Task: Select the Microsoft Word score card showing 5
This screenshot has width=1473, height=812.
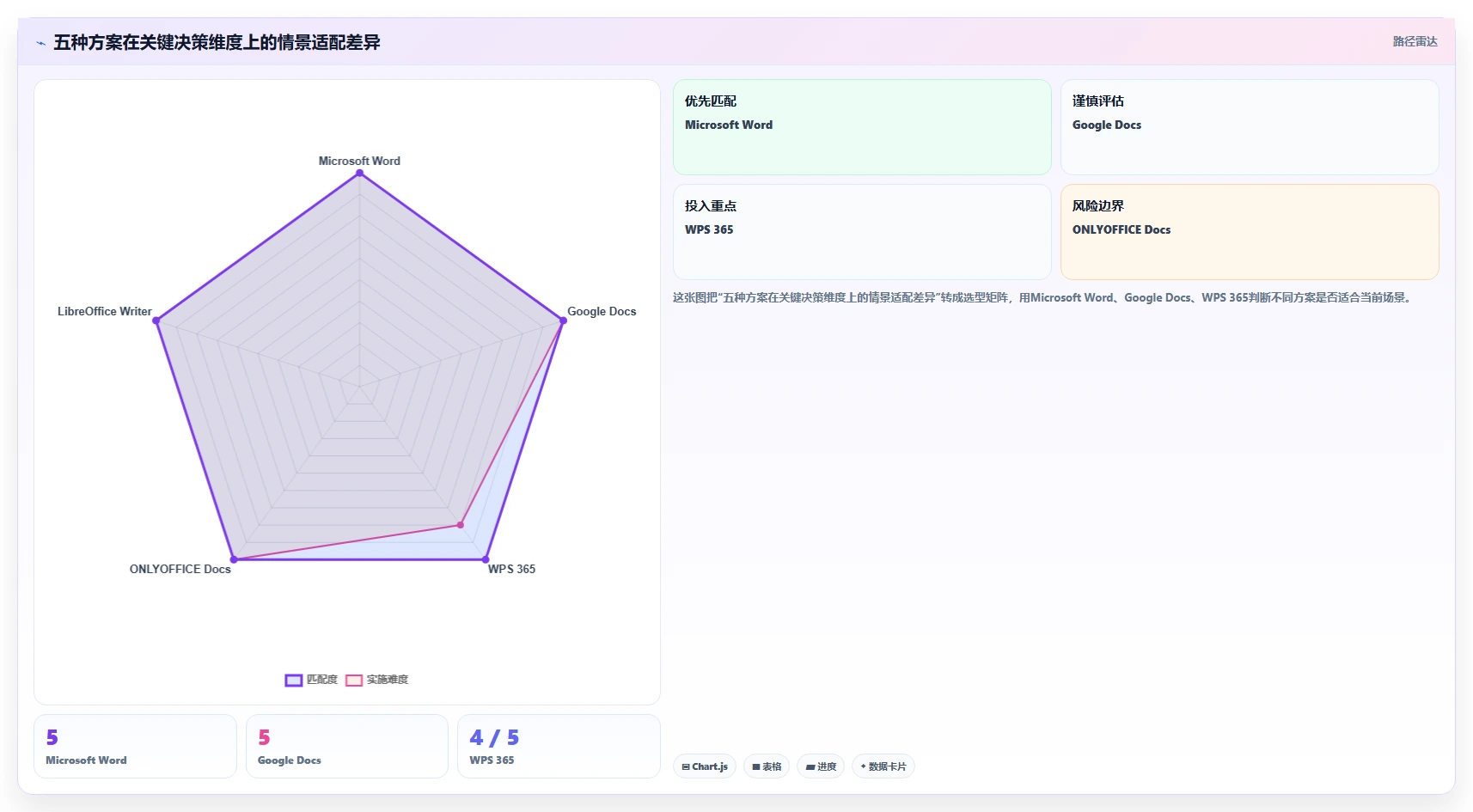Action: tap(135, 747)
